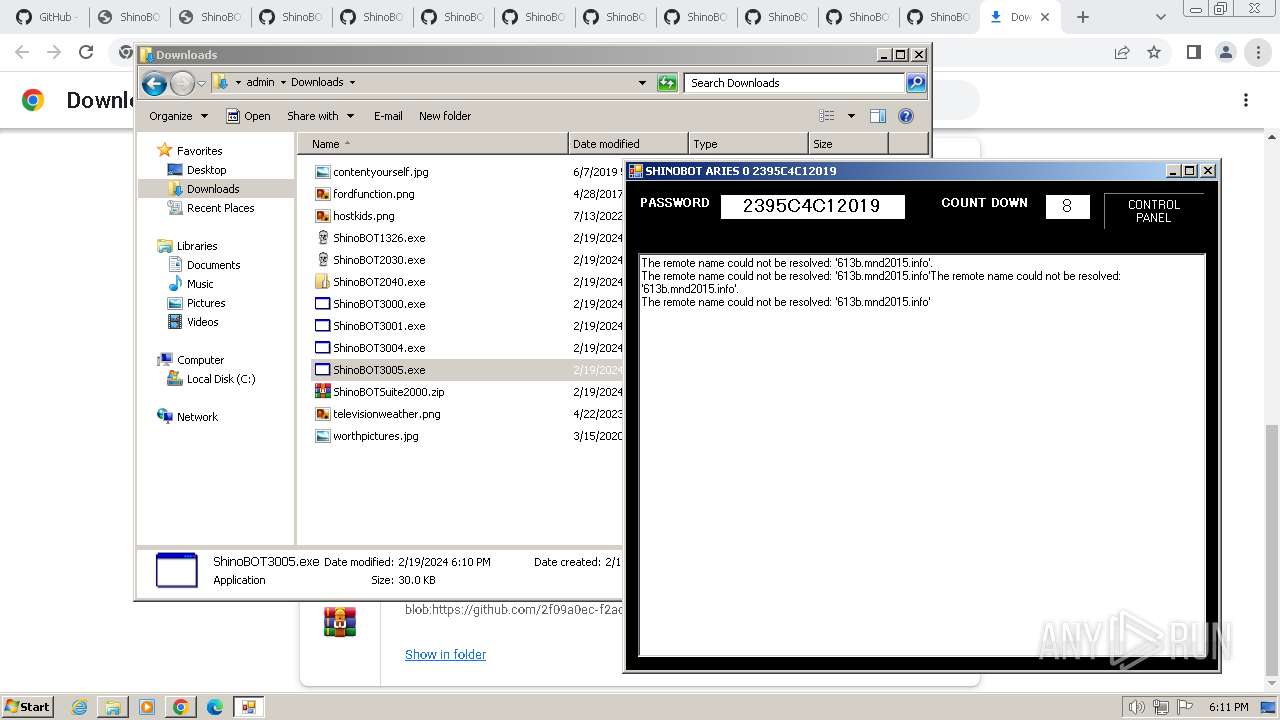Click Open in the Explorer toolbar

[x=248, y=116]
